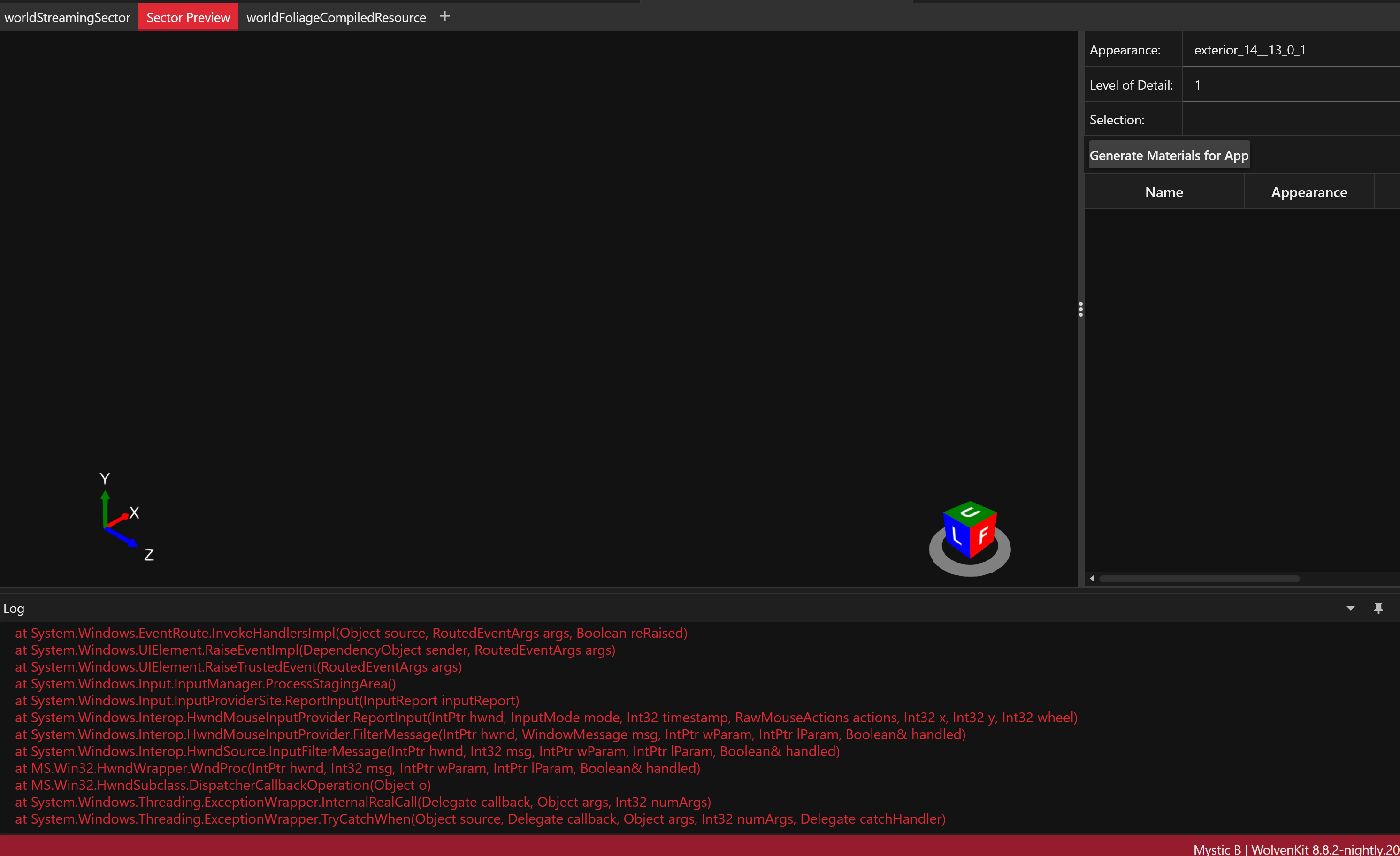Collapse the Log panel with its chevron
The width and height of the screenshot is (1400, 856).
point(1351,608)
